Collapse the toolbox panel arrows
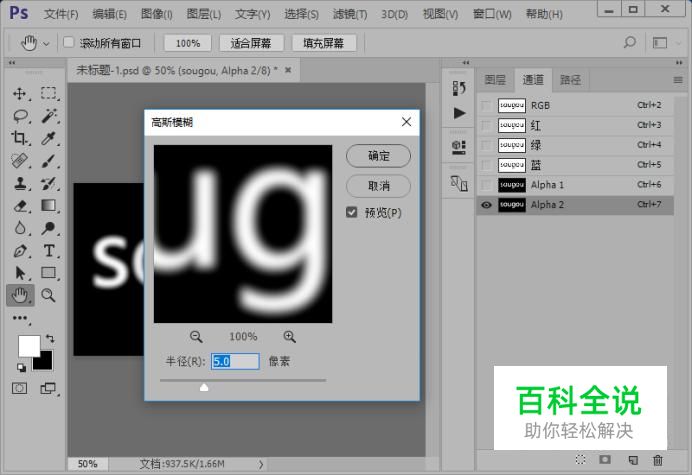Image resolution: width=692 pixels, height=475 pixels. coord(12,63)
